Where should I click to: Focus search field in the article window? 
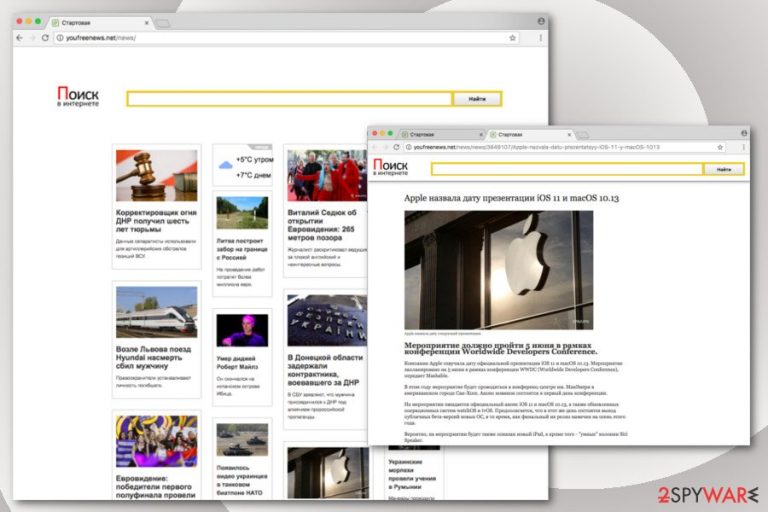(x=567, y=170)
